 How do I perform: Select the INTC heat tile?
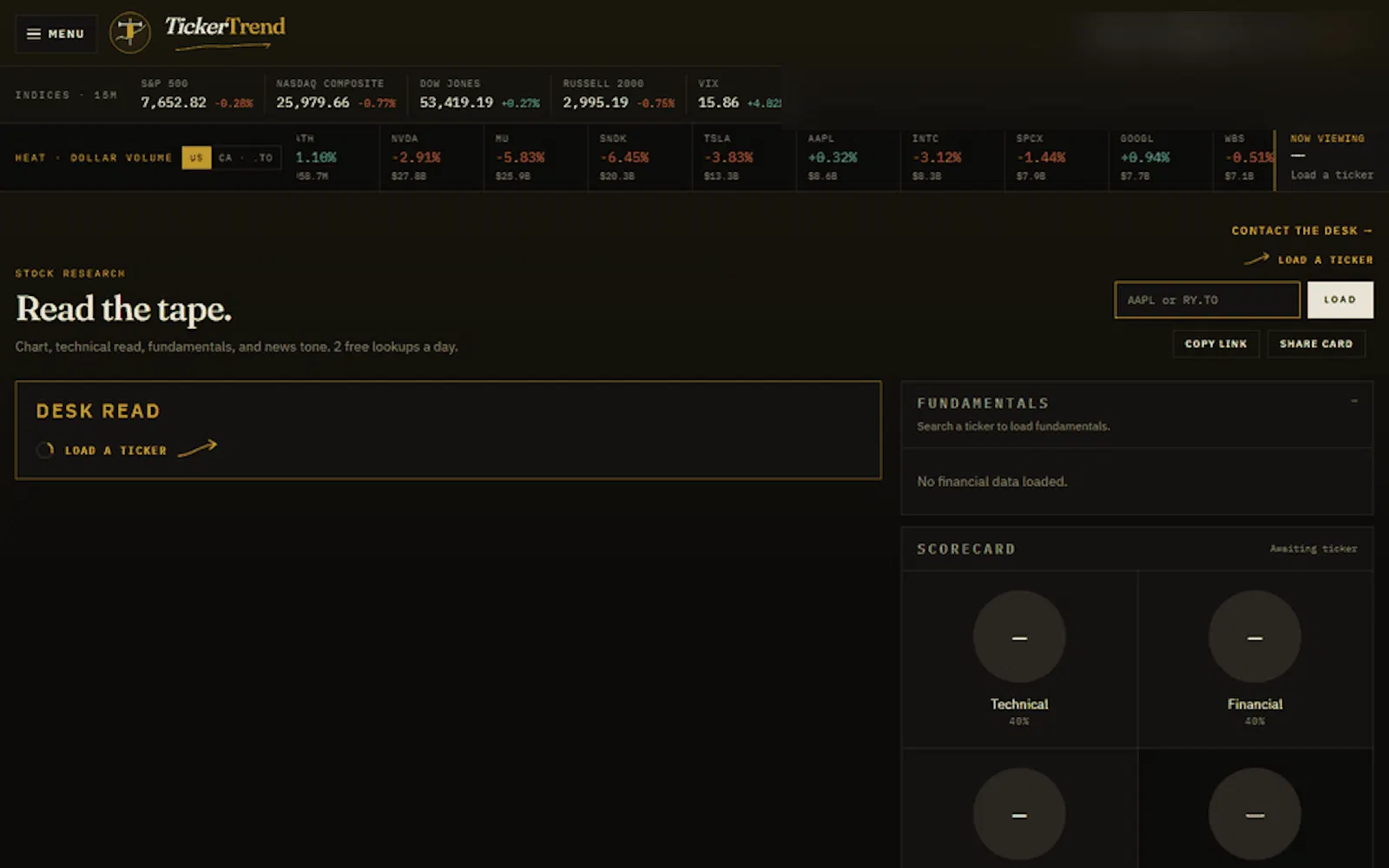click(x=952, y=158)
